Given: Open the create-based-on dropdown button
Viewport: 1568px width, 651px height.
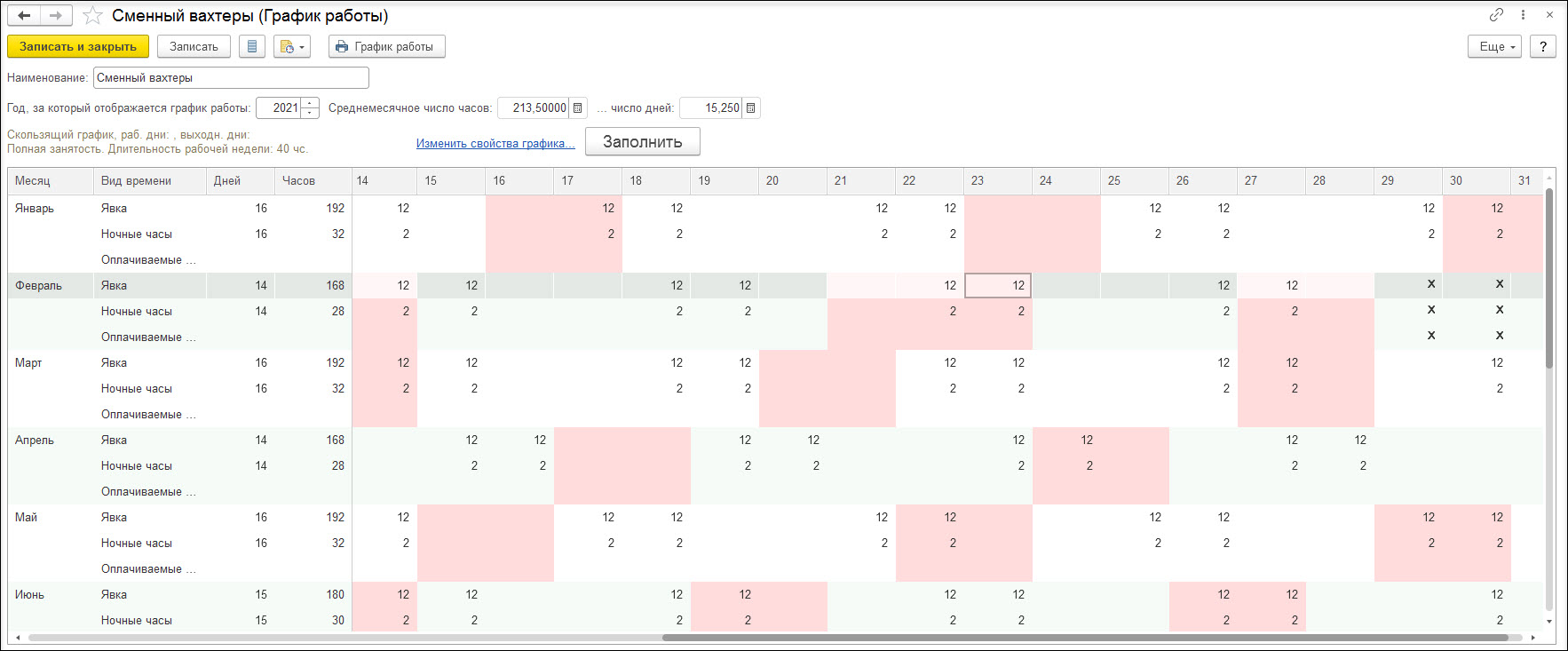Looking at the screenshot, I should (292, 46).
